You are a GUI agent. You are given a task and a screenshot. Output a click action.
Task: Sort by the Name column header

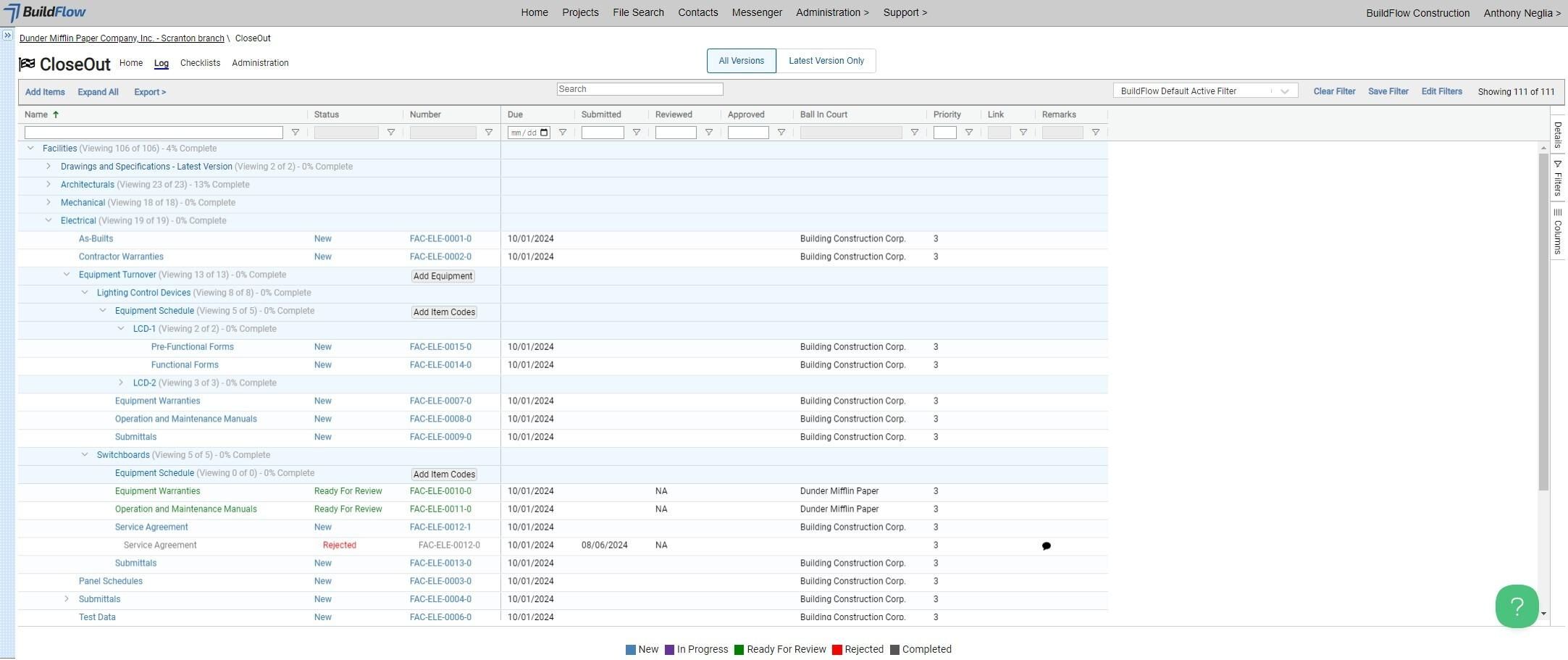click(x=36, y=114)
